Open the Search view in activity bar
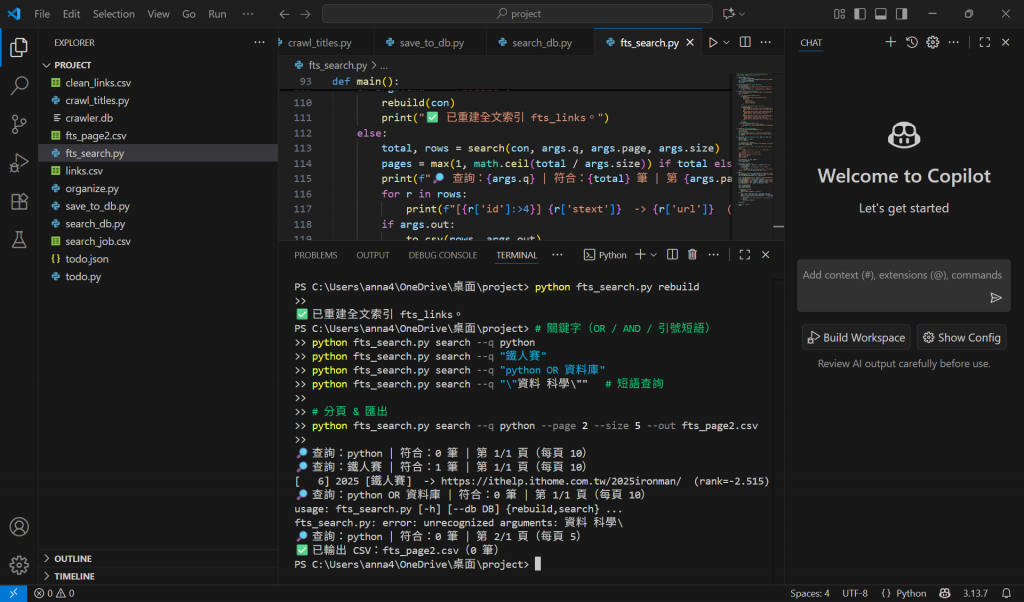 18,86
